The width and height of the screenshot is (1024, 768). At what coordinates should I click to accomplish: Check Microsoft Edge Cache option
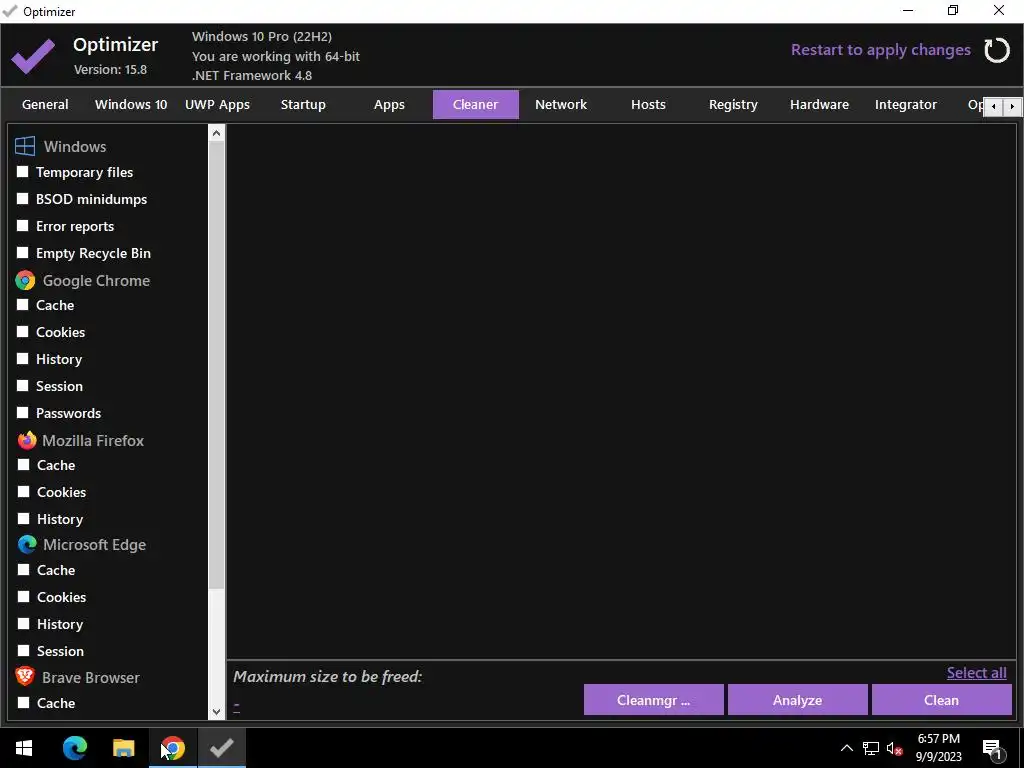click(24, 570)
